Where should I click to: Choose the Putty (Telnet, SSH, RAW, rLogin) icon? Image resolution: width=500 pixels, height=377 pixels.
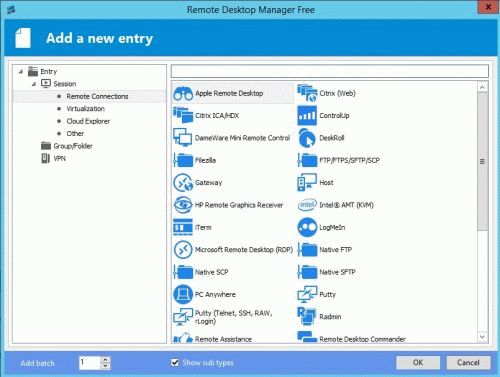pos(183,317)
